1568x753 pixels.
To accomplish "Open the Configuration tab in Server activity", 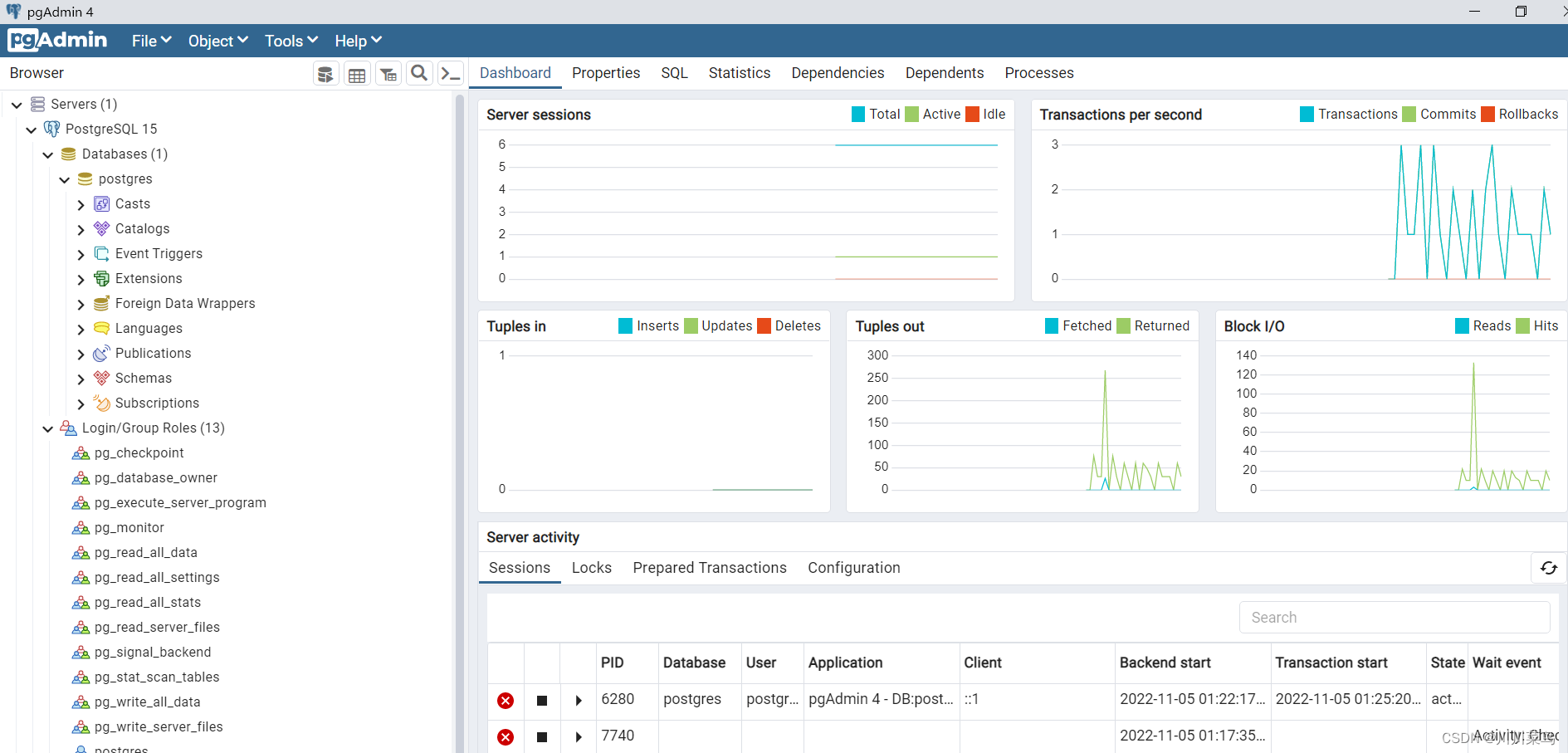I will [854, 568].
